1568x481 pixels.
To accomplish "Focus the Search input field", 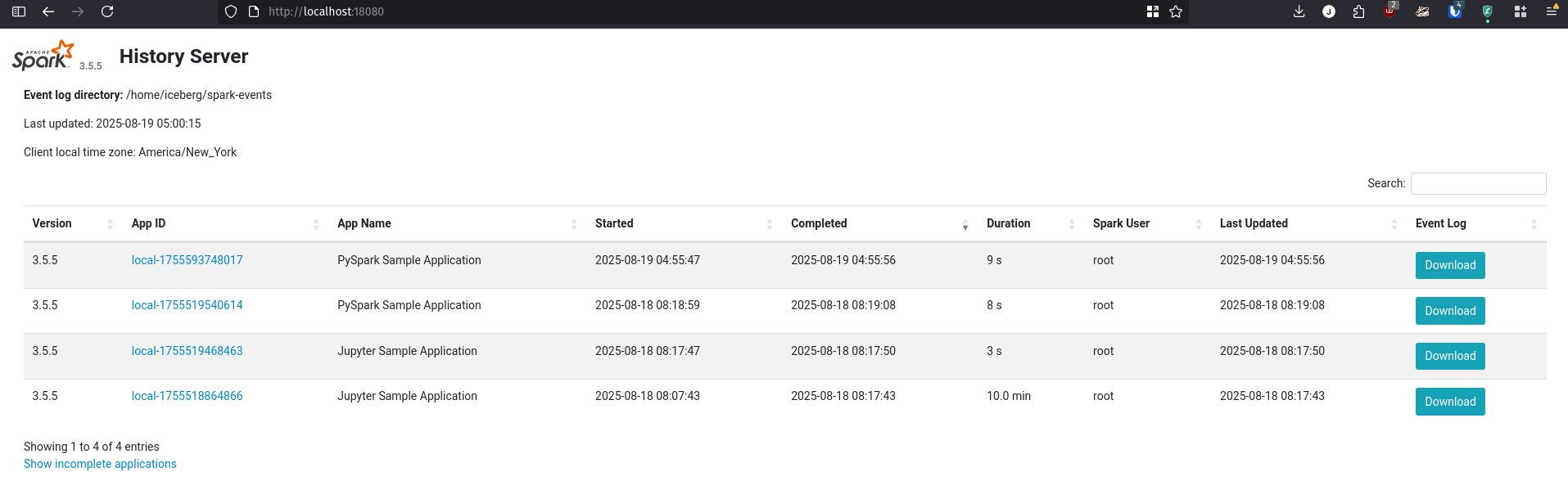I will pyautogui.click(x=1478, y=183).
